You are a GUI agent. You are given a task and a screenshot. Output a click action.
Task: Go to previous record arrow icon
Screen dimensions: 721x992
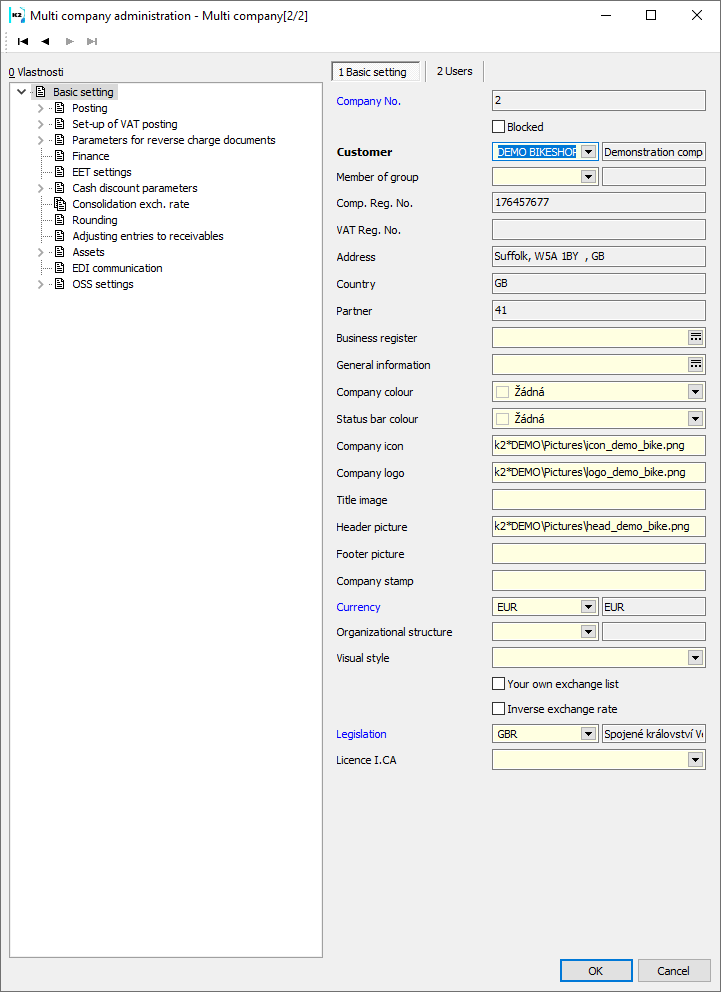46,42
